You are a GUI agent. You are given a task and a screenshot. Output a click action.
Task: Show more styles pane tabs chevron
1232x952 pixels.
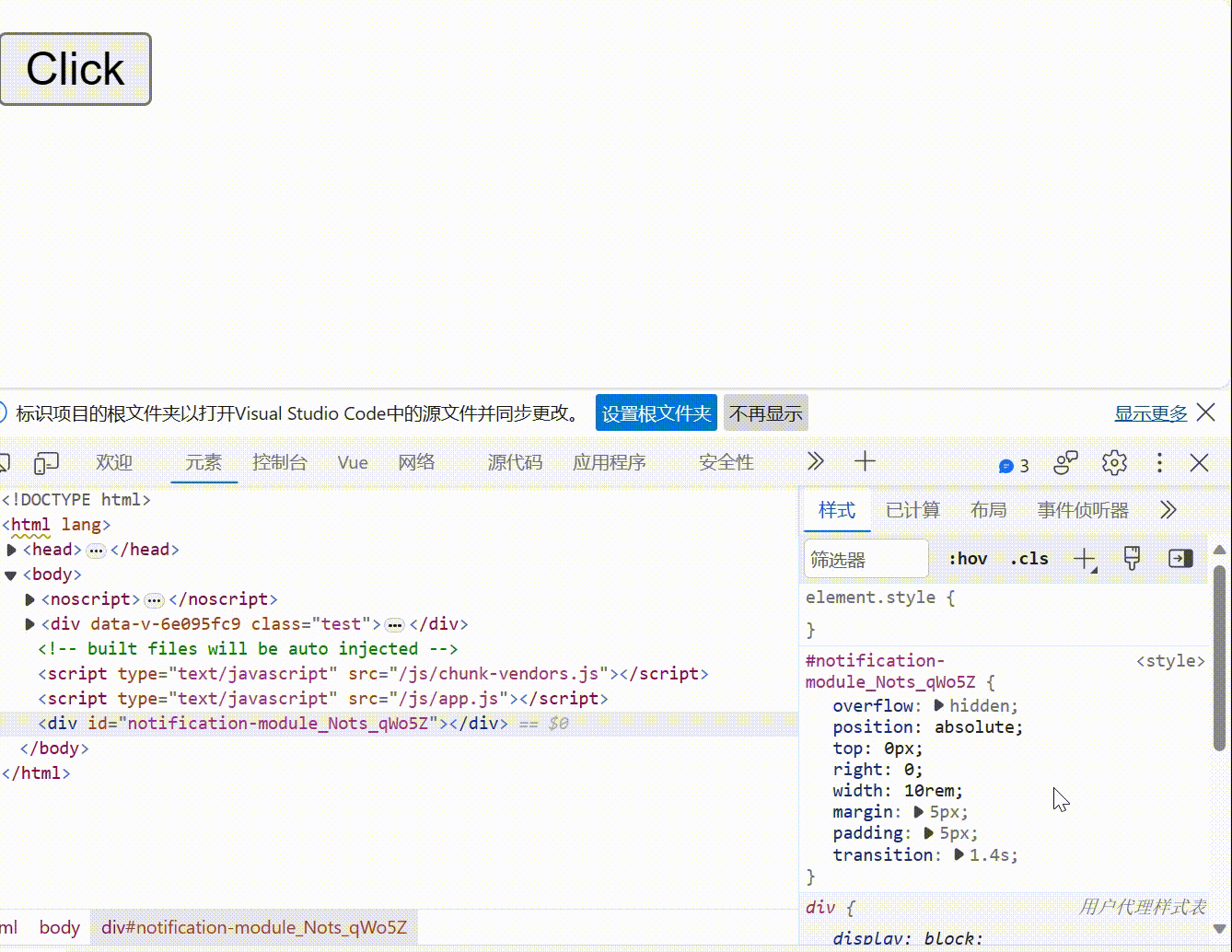(1168, 510)
